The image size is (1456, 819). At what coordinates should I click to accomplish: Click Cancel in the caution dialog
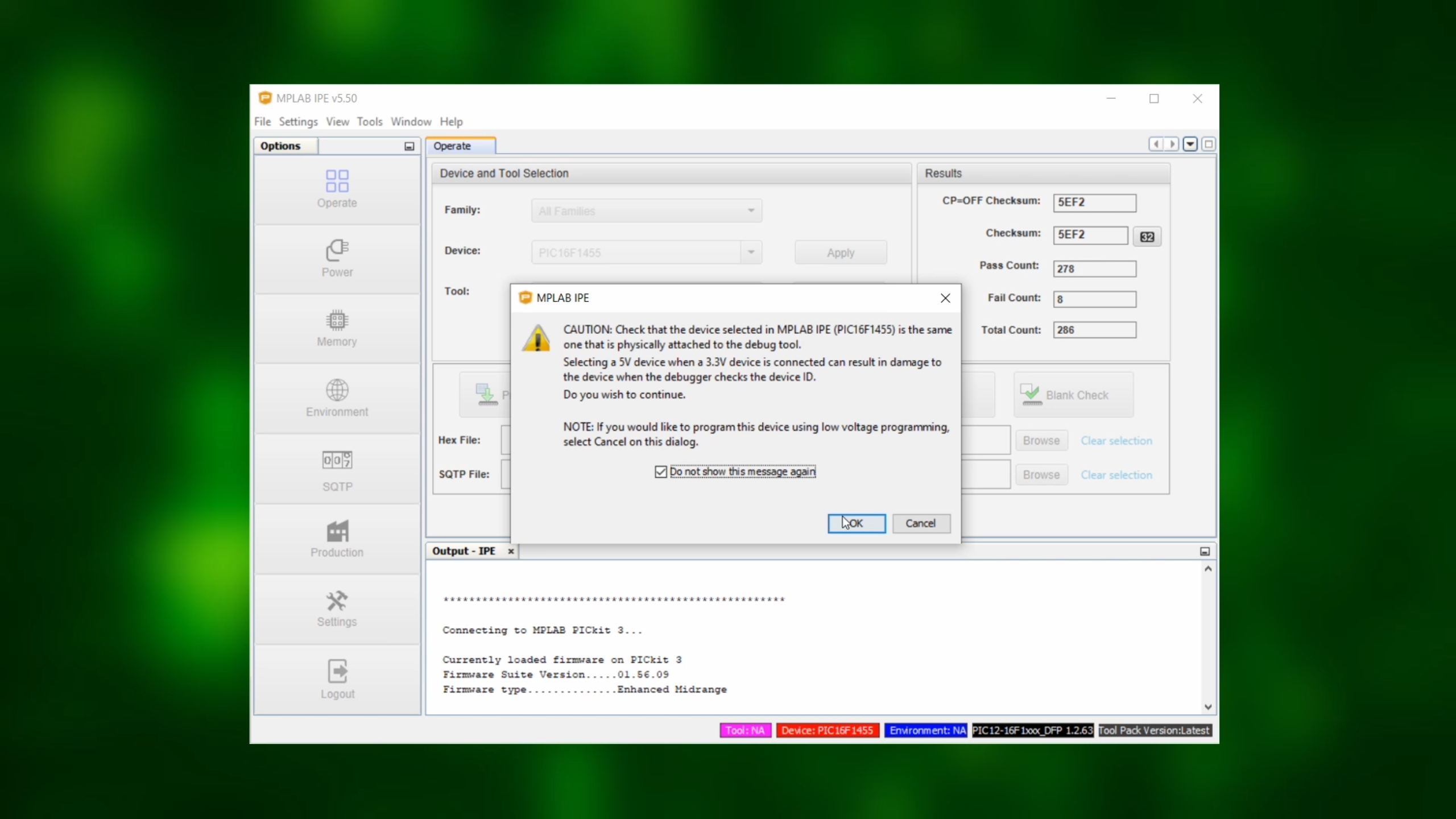click(920, 523)
